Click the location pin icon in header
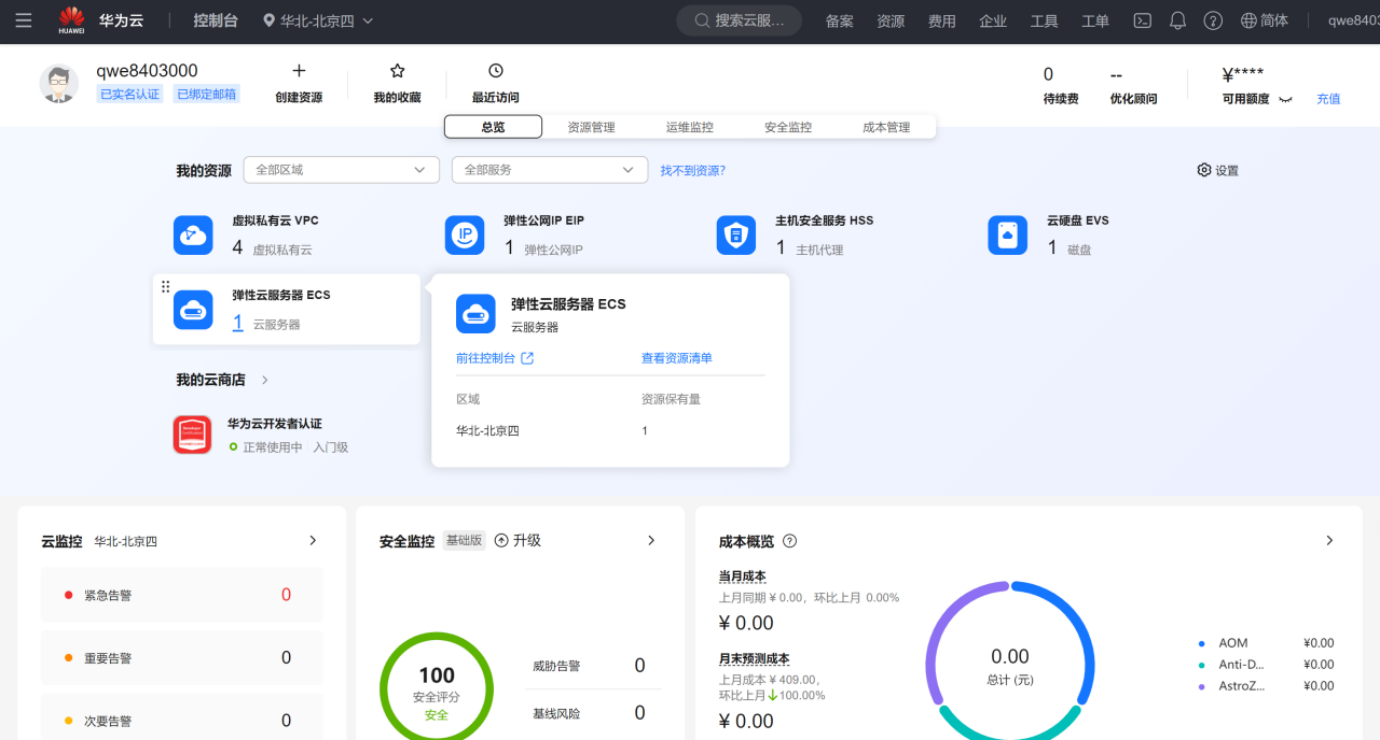 coord(269,20)
